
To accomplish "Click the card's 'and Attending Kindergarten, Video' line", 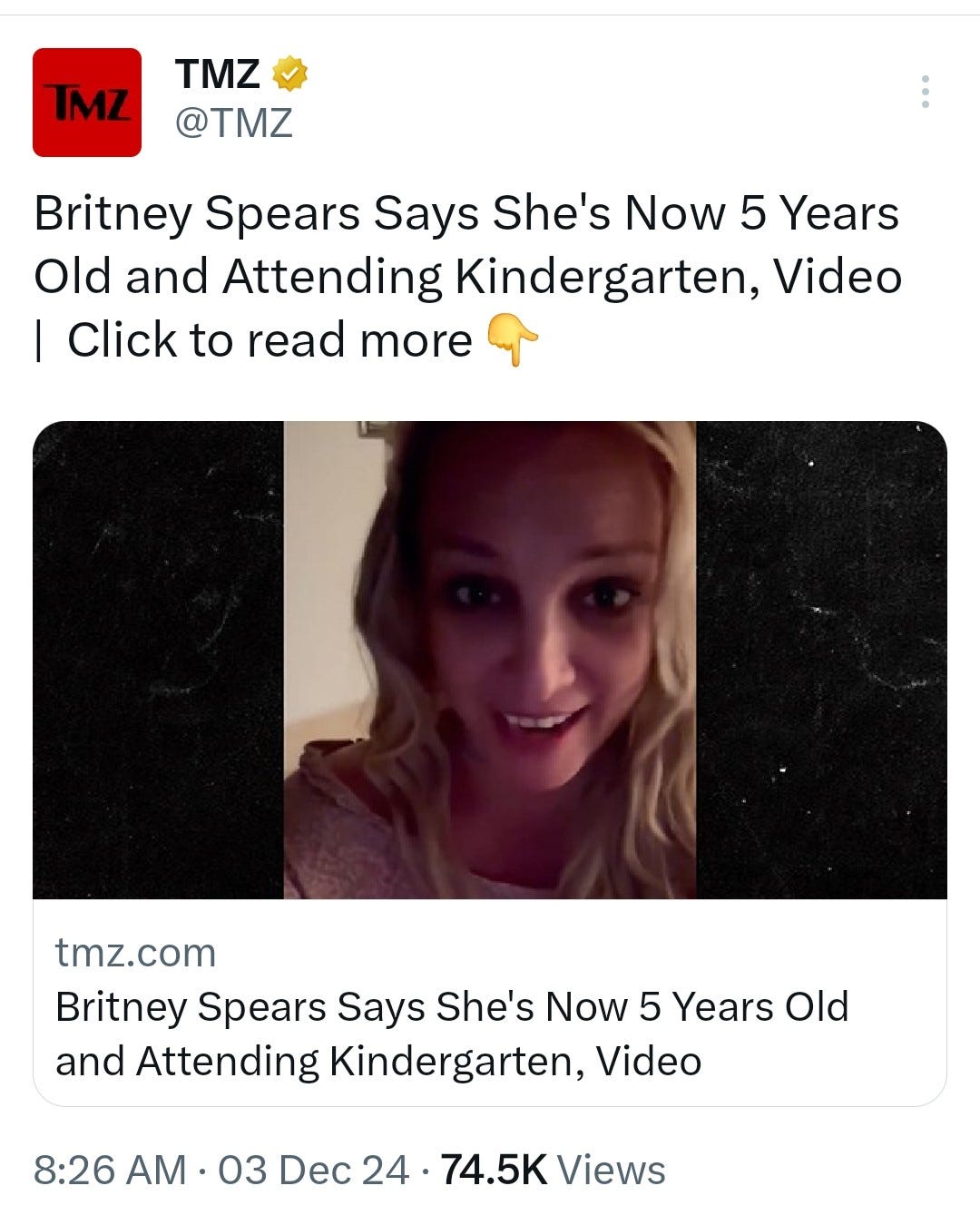I will pos(378,1061).
